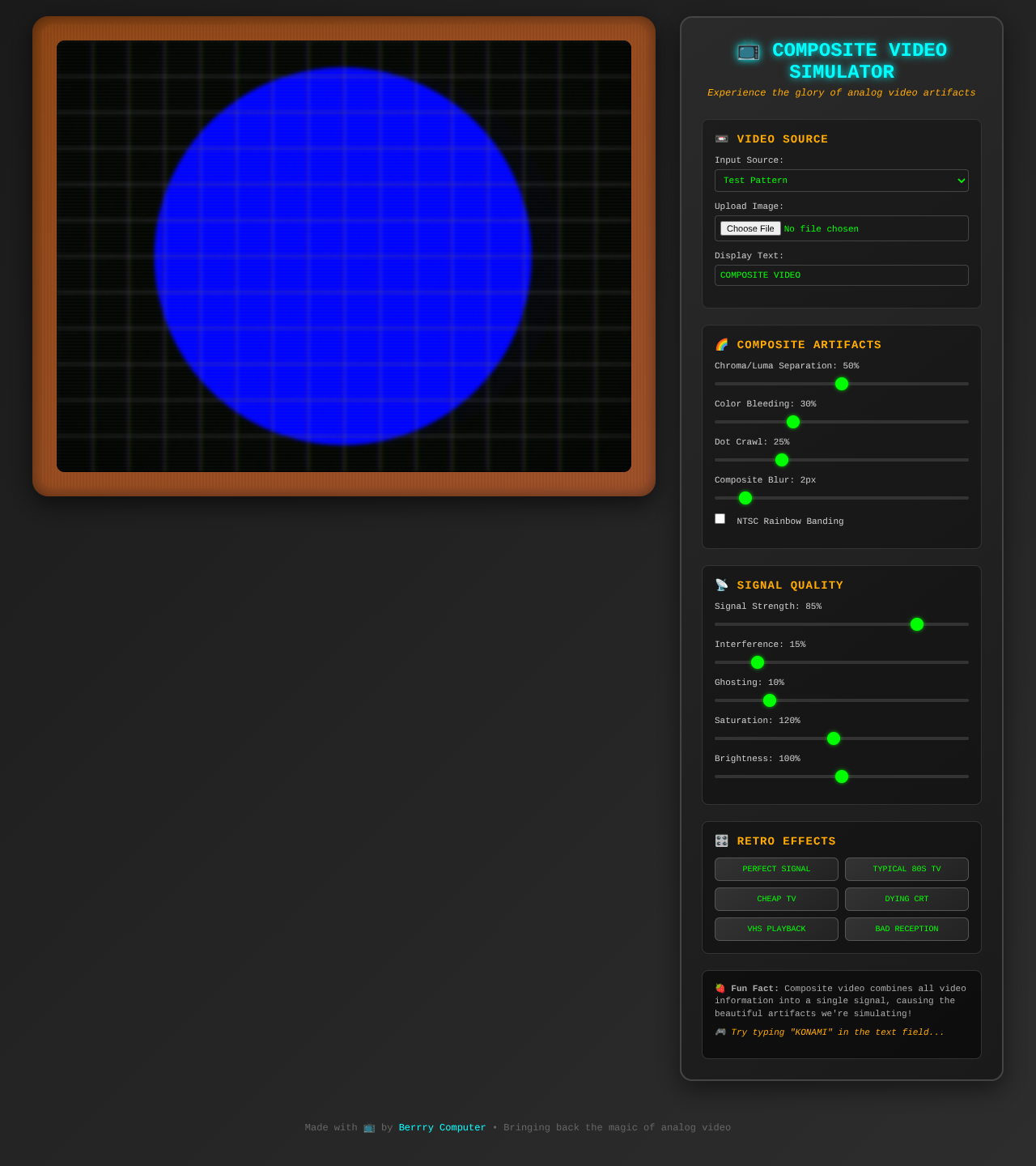Click the keyboard icon on Video Source header

point(721,138)
